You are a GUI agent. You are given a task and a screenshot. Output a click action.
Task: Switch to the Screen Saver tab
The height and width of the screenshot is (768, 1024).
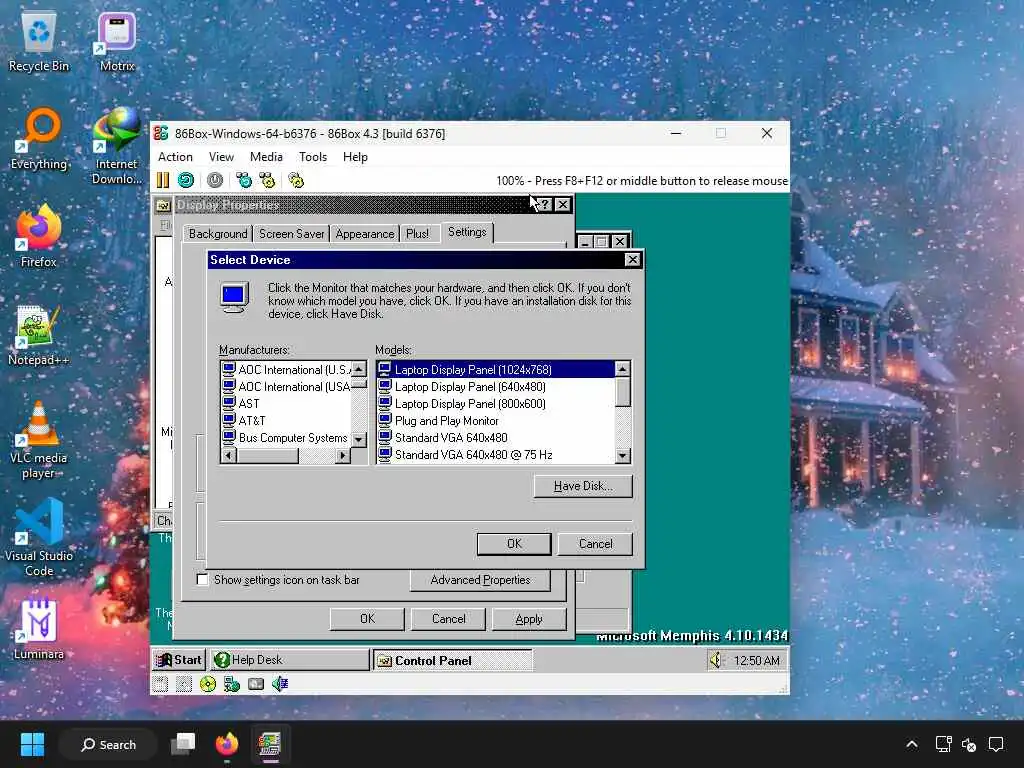(291, 234)
